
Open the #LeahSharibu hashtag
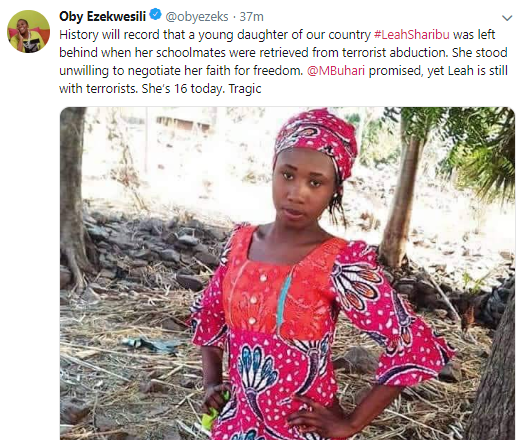pos(412,35)
